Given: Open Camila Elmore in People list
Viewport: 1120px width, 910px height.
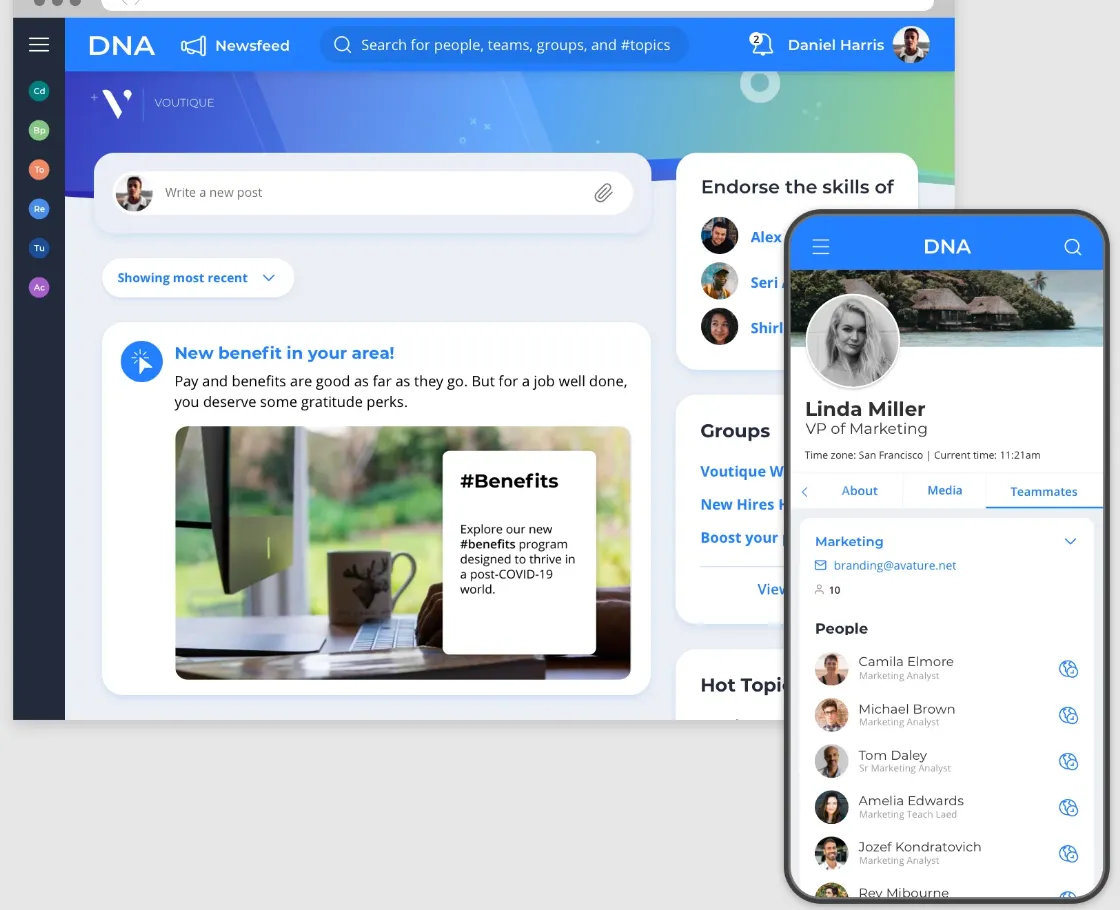Looking at the screenshot, I should coord(906,662).
